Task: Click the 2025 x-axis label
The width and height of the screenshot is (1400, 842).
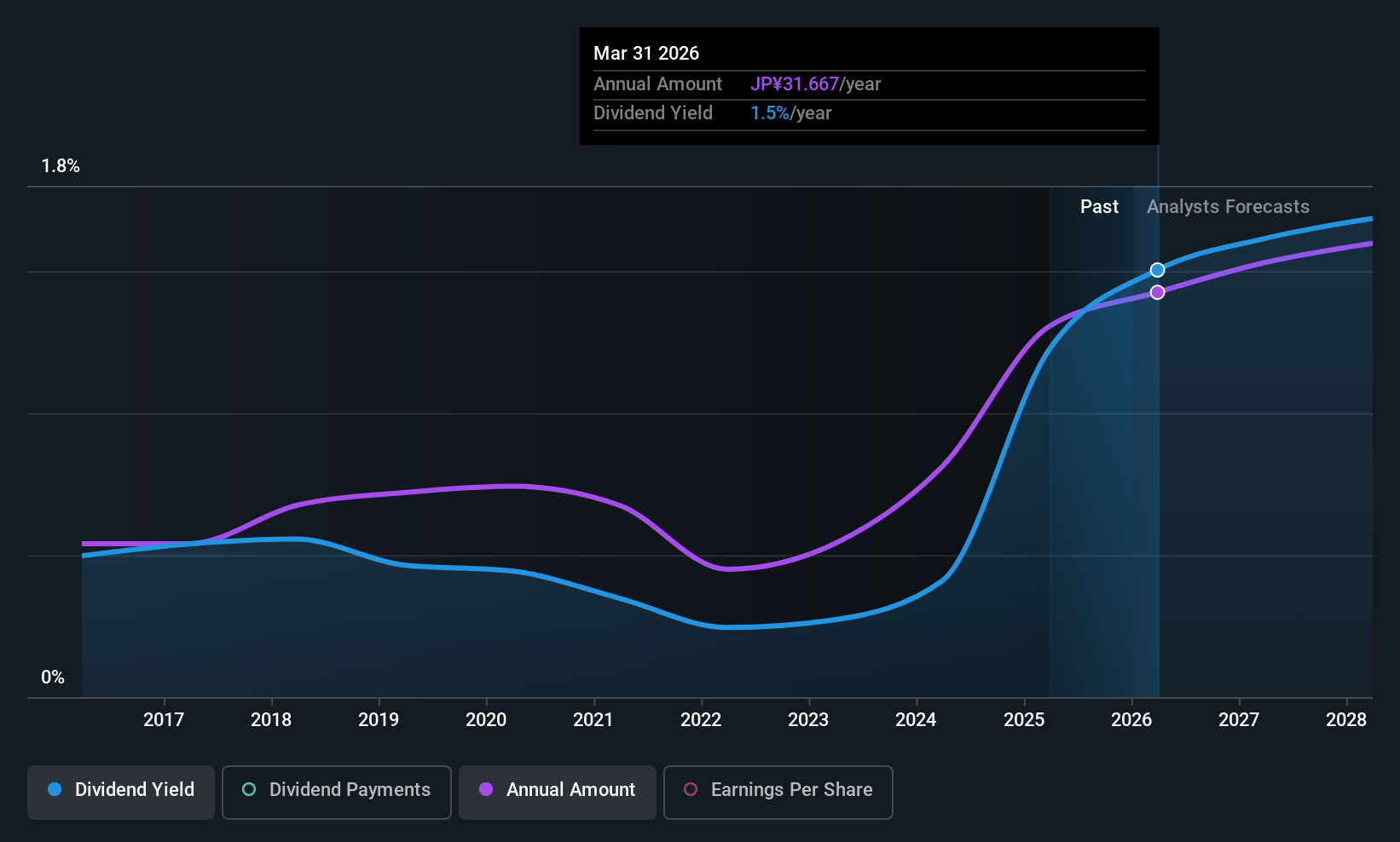Action: [1024, 720]
